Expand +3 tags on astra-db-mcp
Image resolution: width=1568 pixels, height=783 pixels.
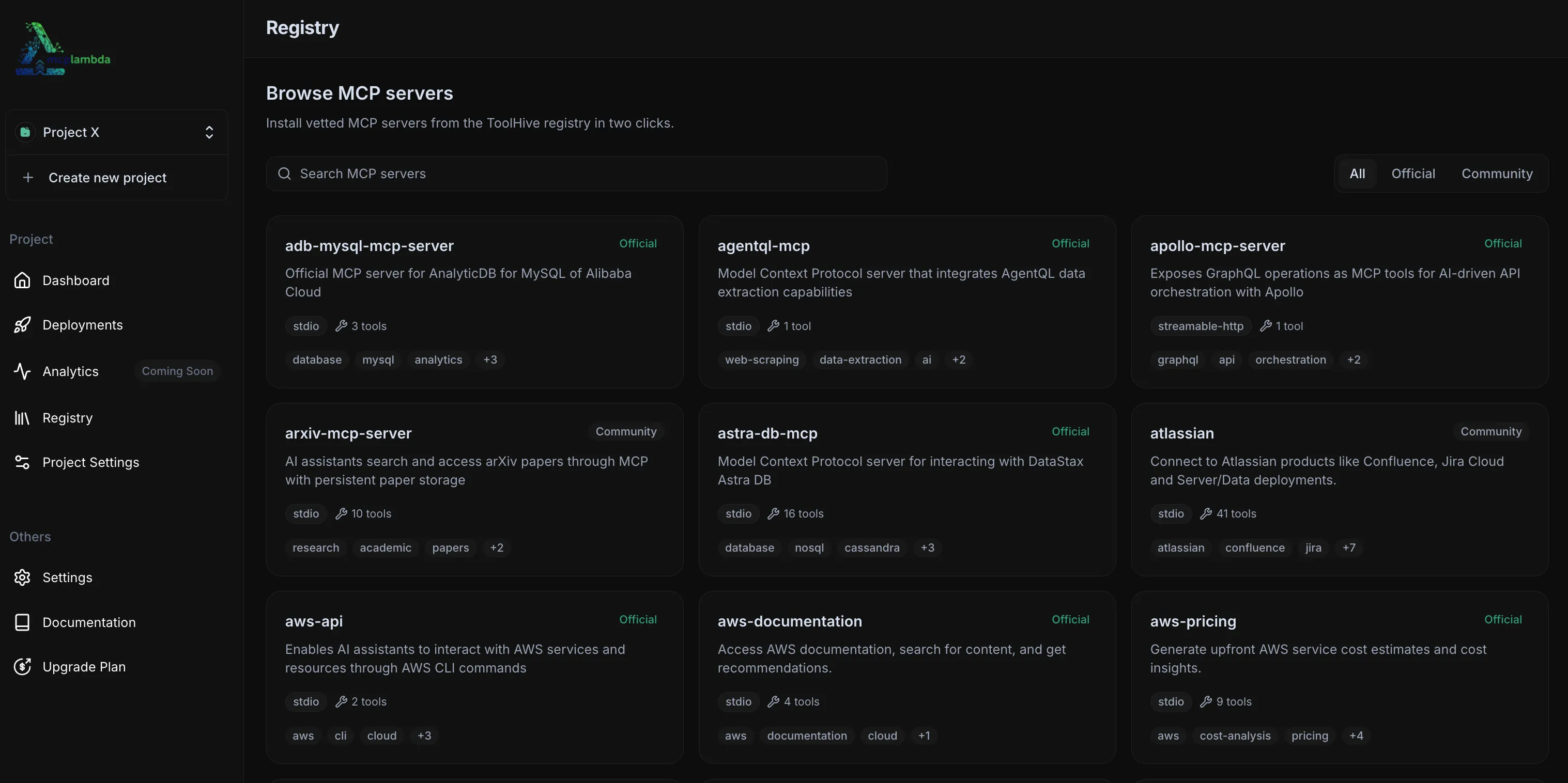tap(927, 547)
